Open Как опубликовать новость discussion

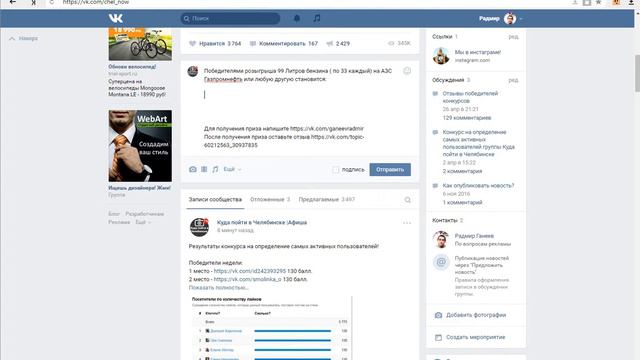[x=478, y=186]
